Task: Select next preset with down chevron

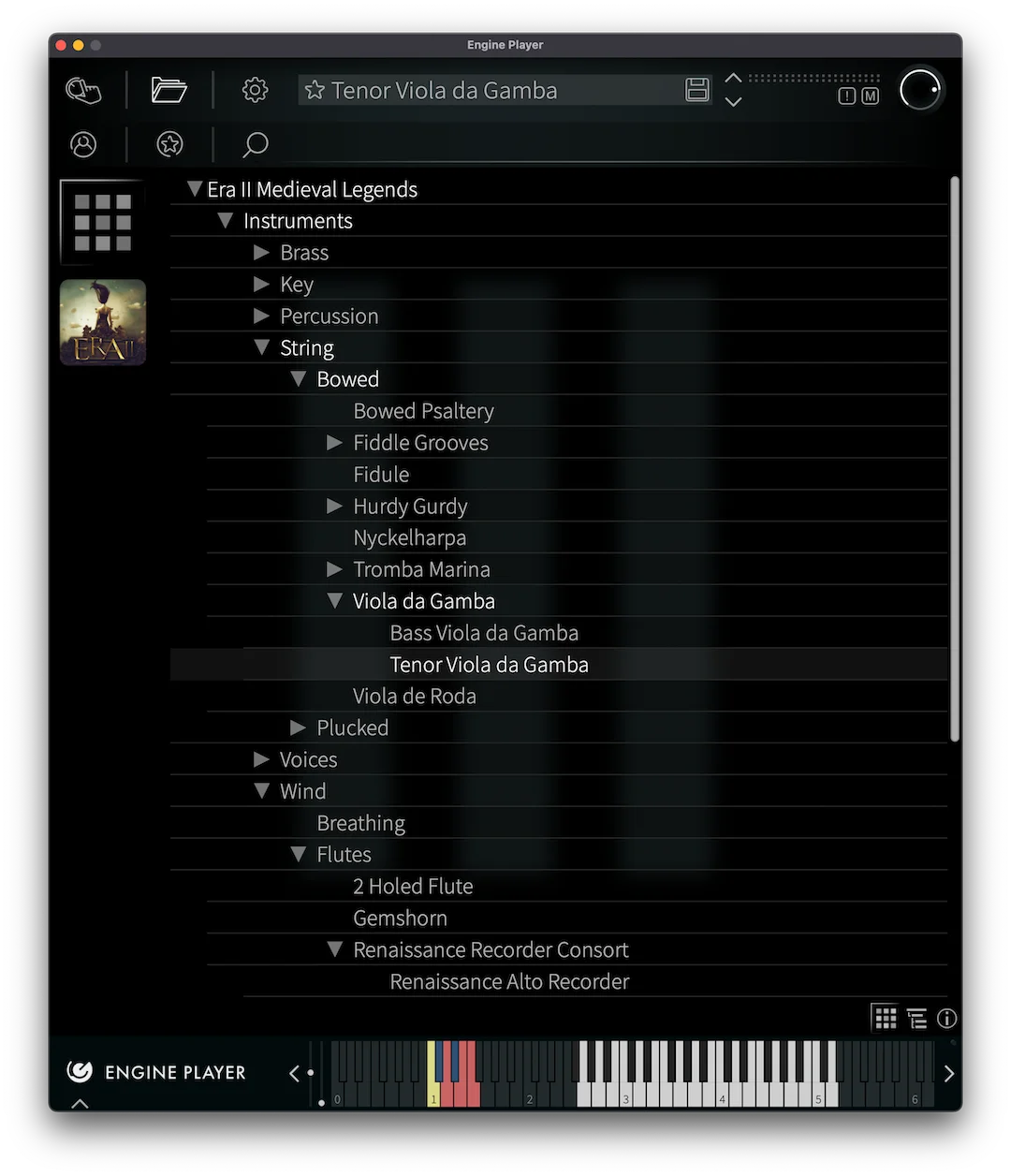Action: tap(734, 101)
